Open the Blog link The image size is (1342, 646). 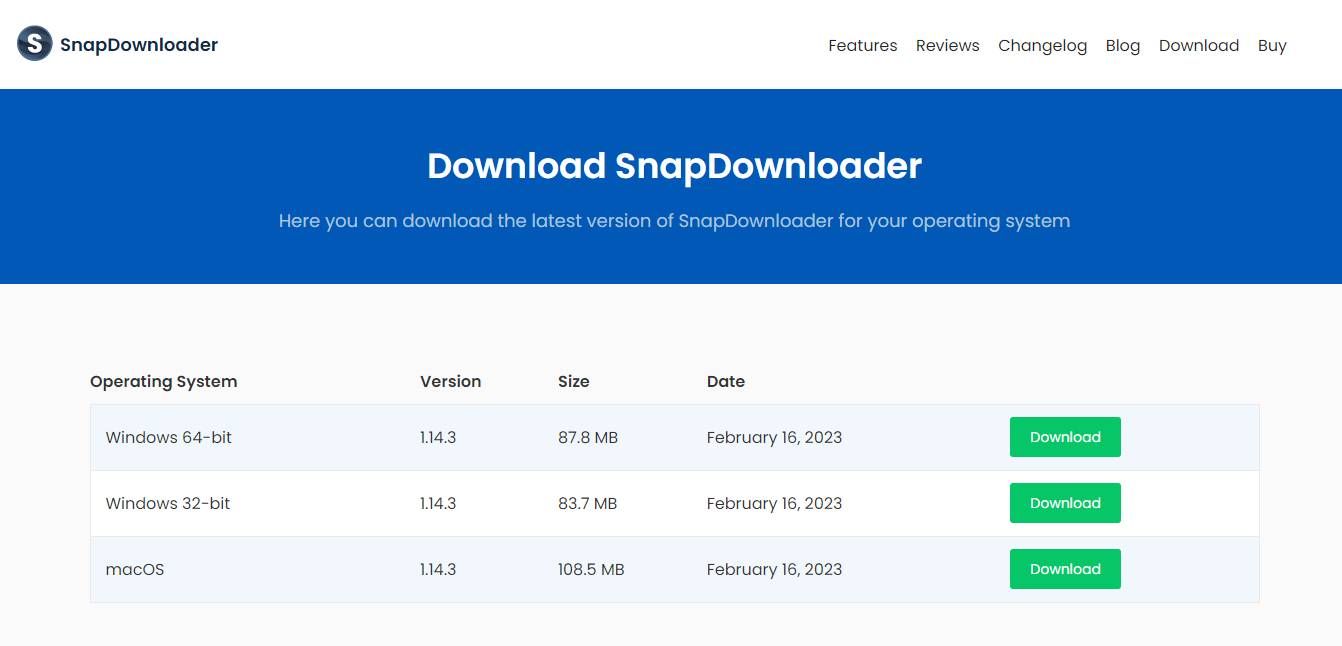coord(1123,45)
